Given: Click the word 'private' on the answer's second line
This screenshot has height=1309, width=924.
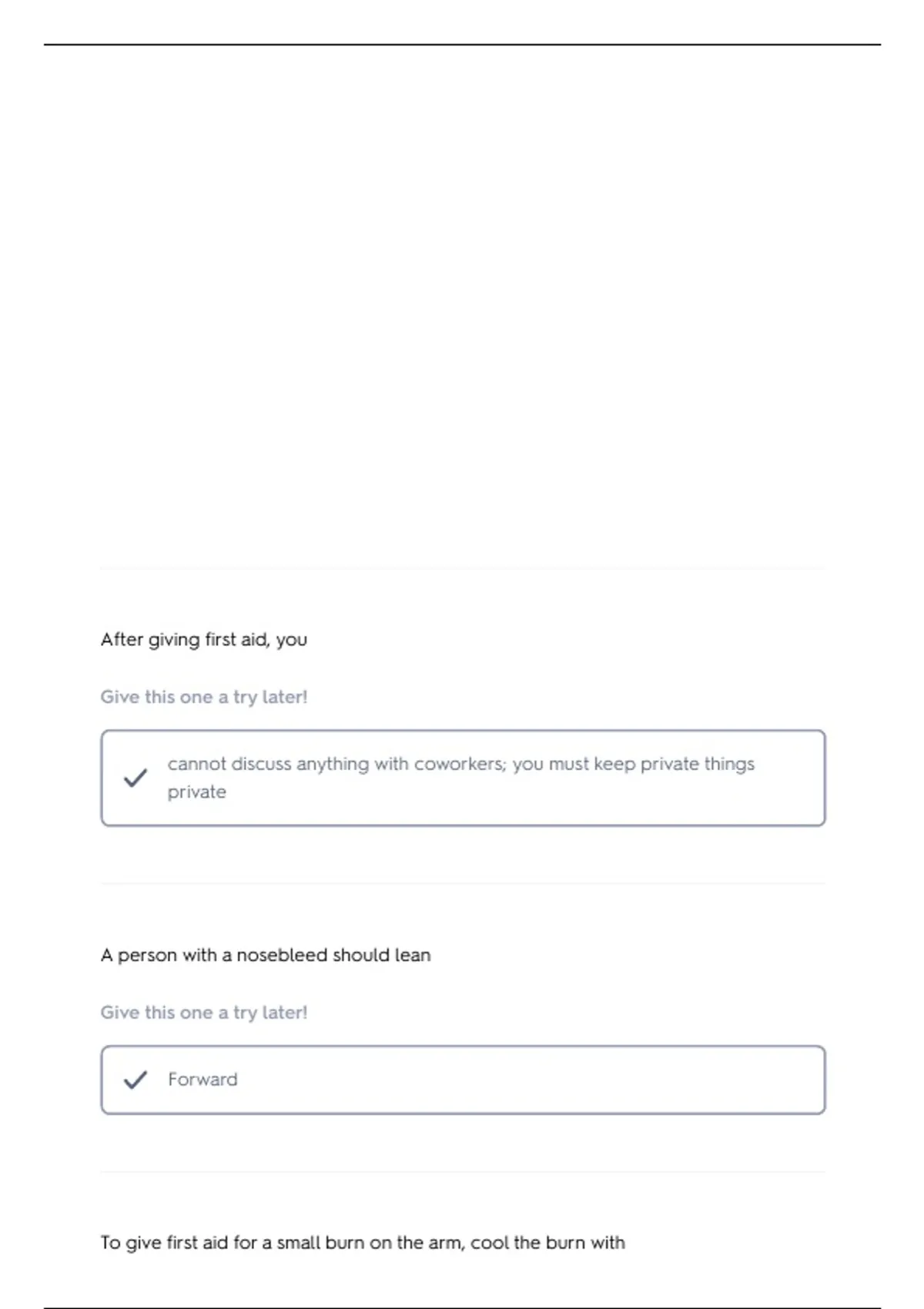Looking at the screenshot, I should click(197, 792).
